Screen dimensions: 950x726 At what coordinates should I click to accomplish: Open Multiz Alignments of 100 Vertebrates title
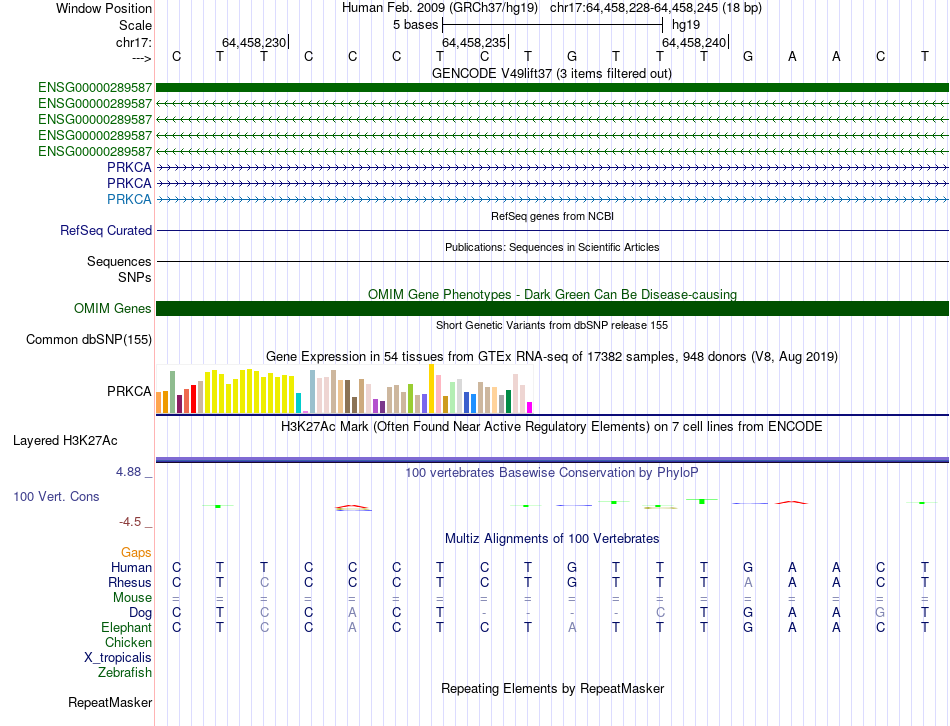(x=552, y=539)
